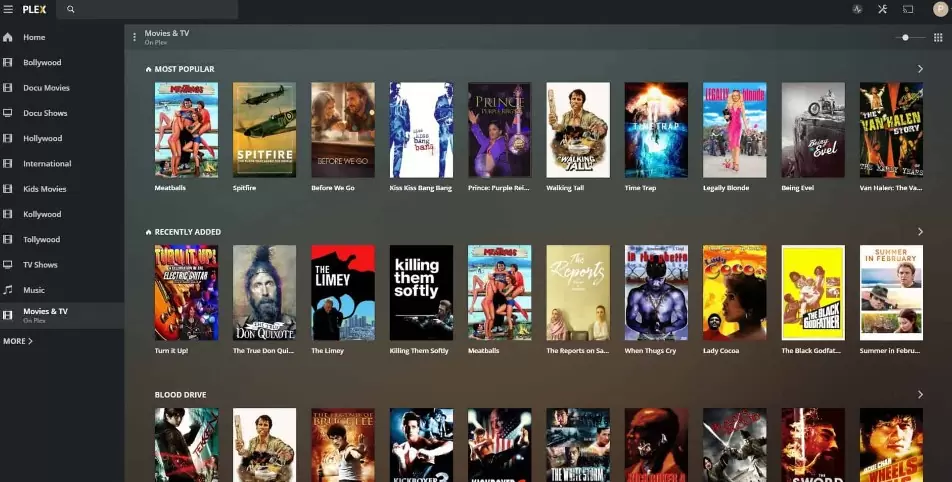Viewport: 952px width, 482px height.
Task: Open the Legally Blonde poster
Action: [734, 130]
